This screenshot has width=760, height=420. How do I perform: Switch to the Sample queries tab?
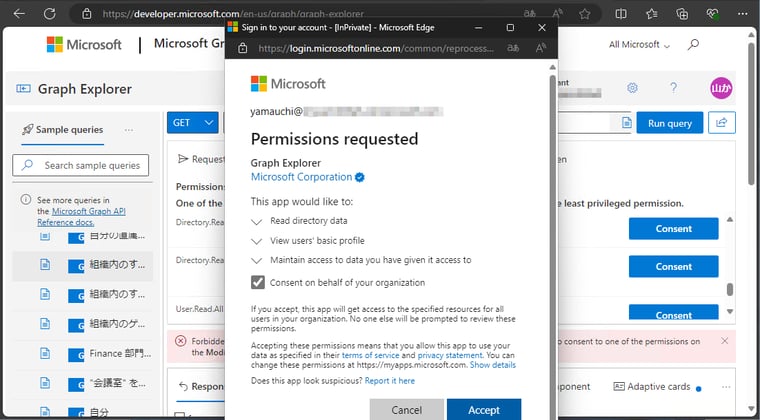pos(63,130)
